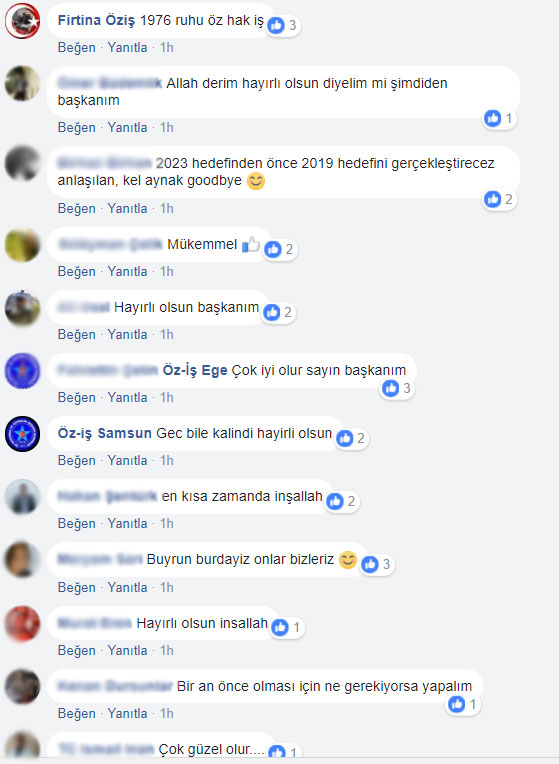Screen dimensions: 559x764
Task: Open Öz-iş Samsun profile name
Action: click(104, 433)
